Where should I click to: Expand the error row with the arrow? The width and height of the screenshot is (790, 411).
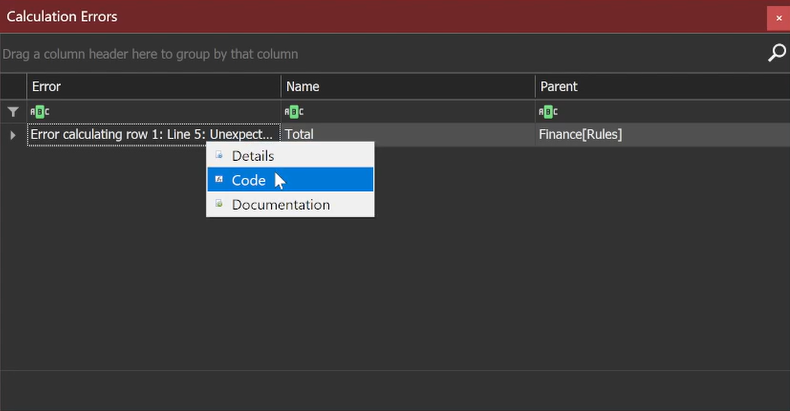coord(13,134)
